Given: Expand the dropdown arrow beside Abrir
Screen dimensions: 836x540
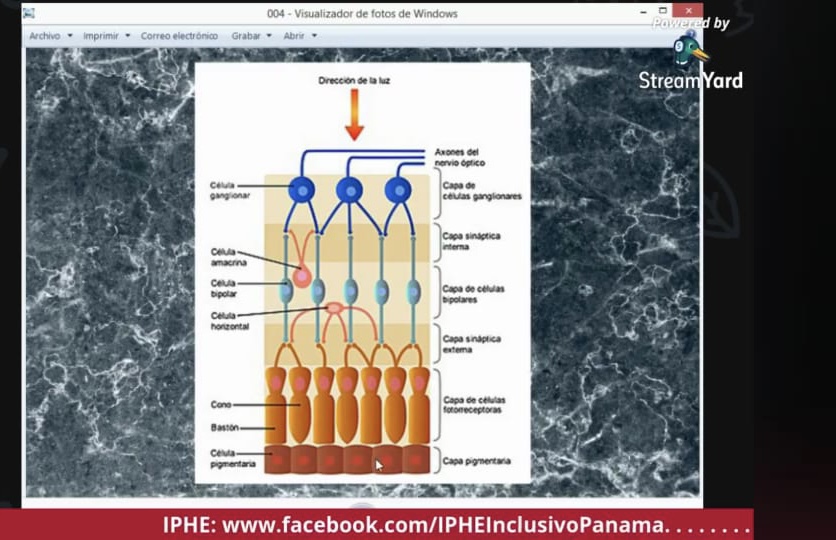Looking at the screenshot, I should (314, 36).
